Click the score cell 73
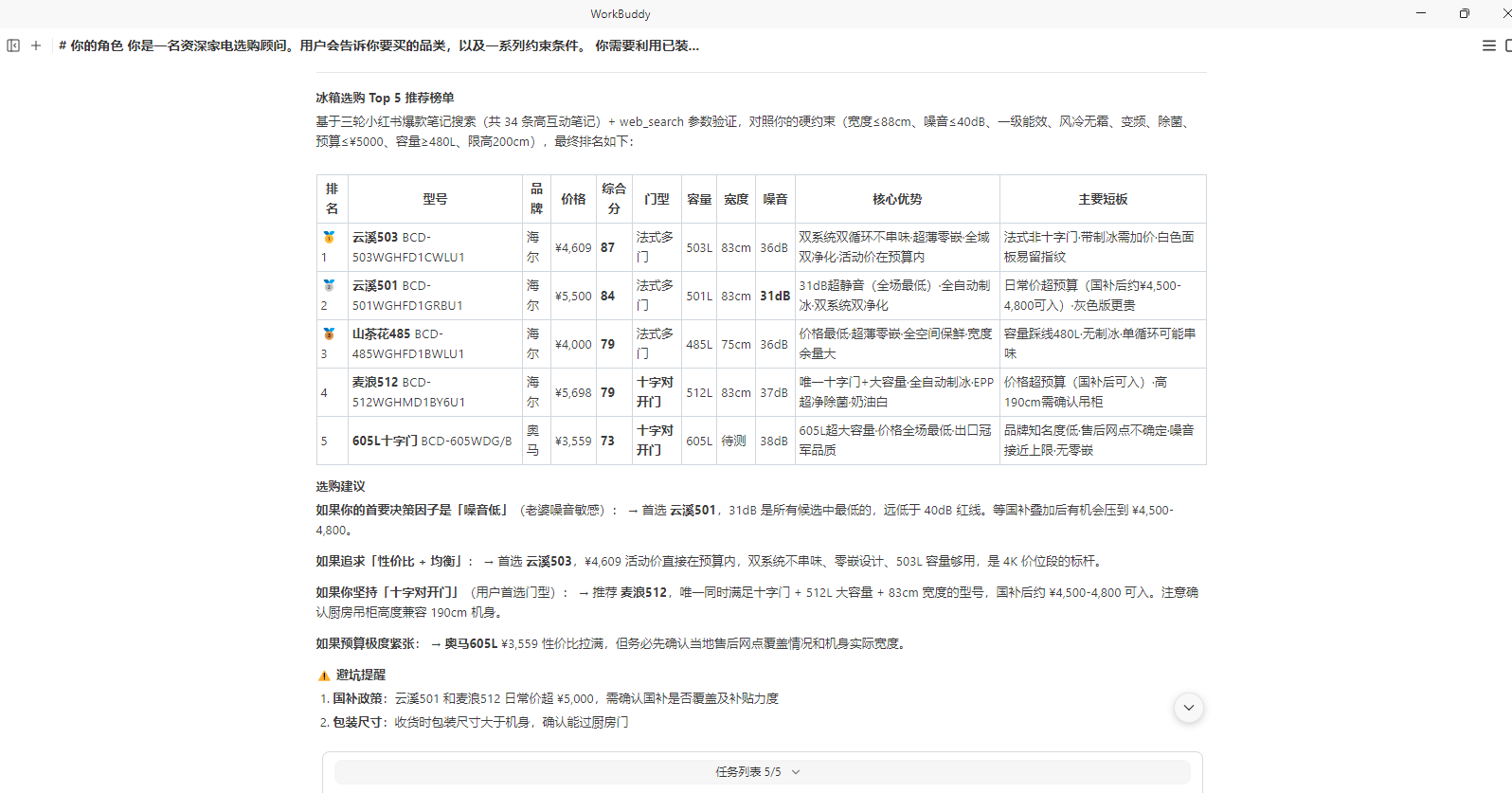This screenshot has width=1512, height=793. 614,441
